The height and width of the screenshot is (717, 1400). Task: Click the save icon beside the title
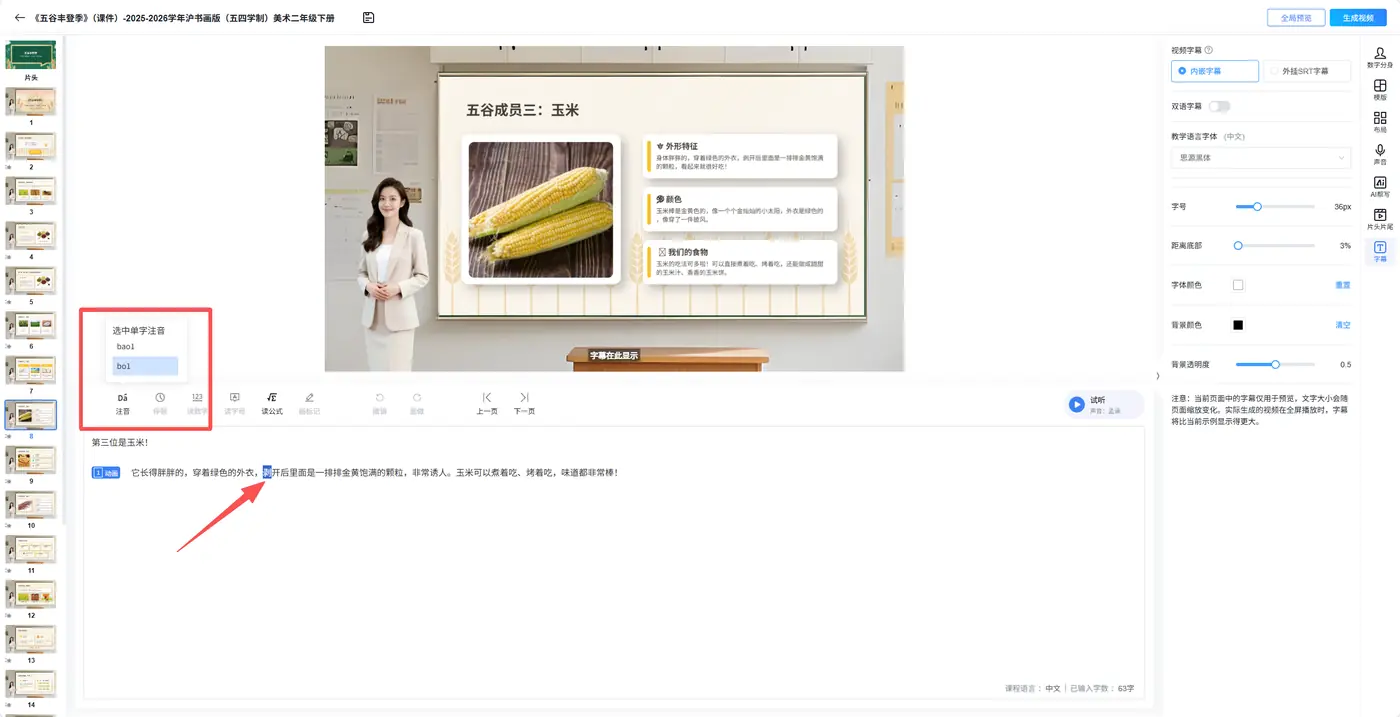[x=368, y=17]
